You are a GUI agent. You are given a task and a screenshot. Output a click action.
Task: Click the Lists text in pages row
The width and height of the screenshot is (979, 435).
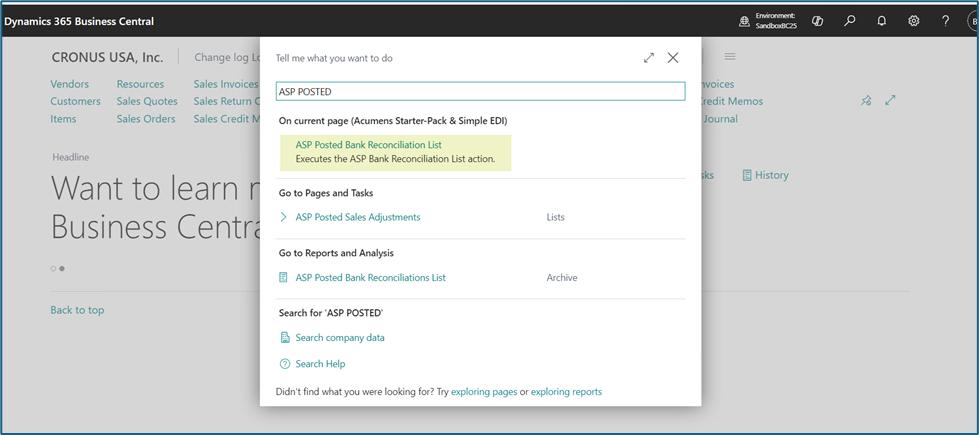coord(555,217)
